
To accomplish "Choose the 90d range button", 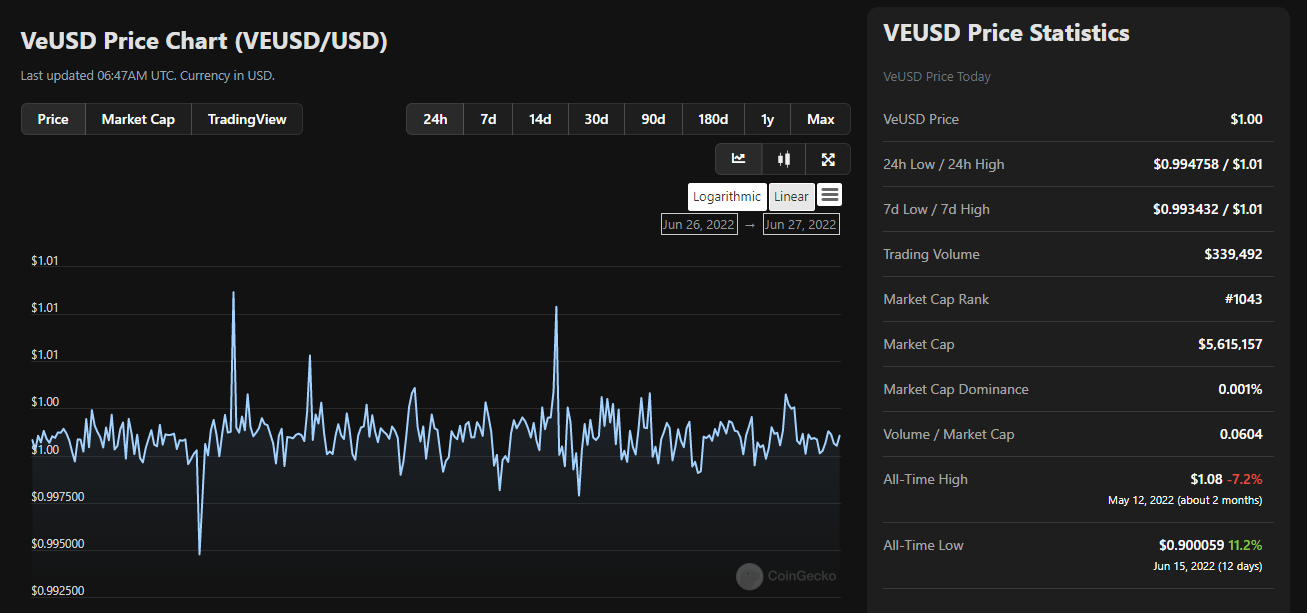I will coord(653,119).
